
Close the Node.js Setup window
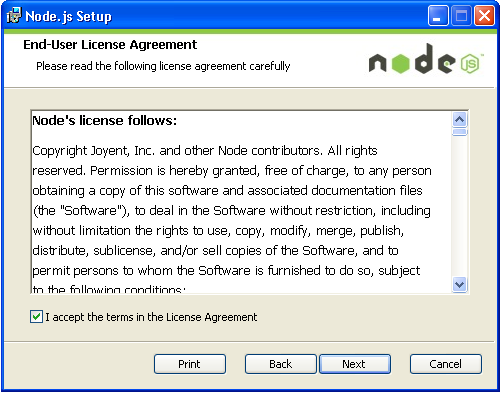(x=484, y=15)
